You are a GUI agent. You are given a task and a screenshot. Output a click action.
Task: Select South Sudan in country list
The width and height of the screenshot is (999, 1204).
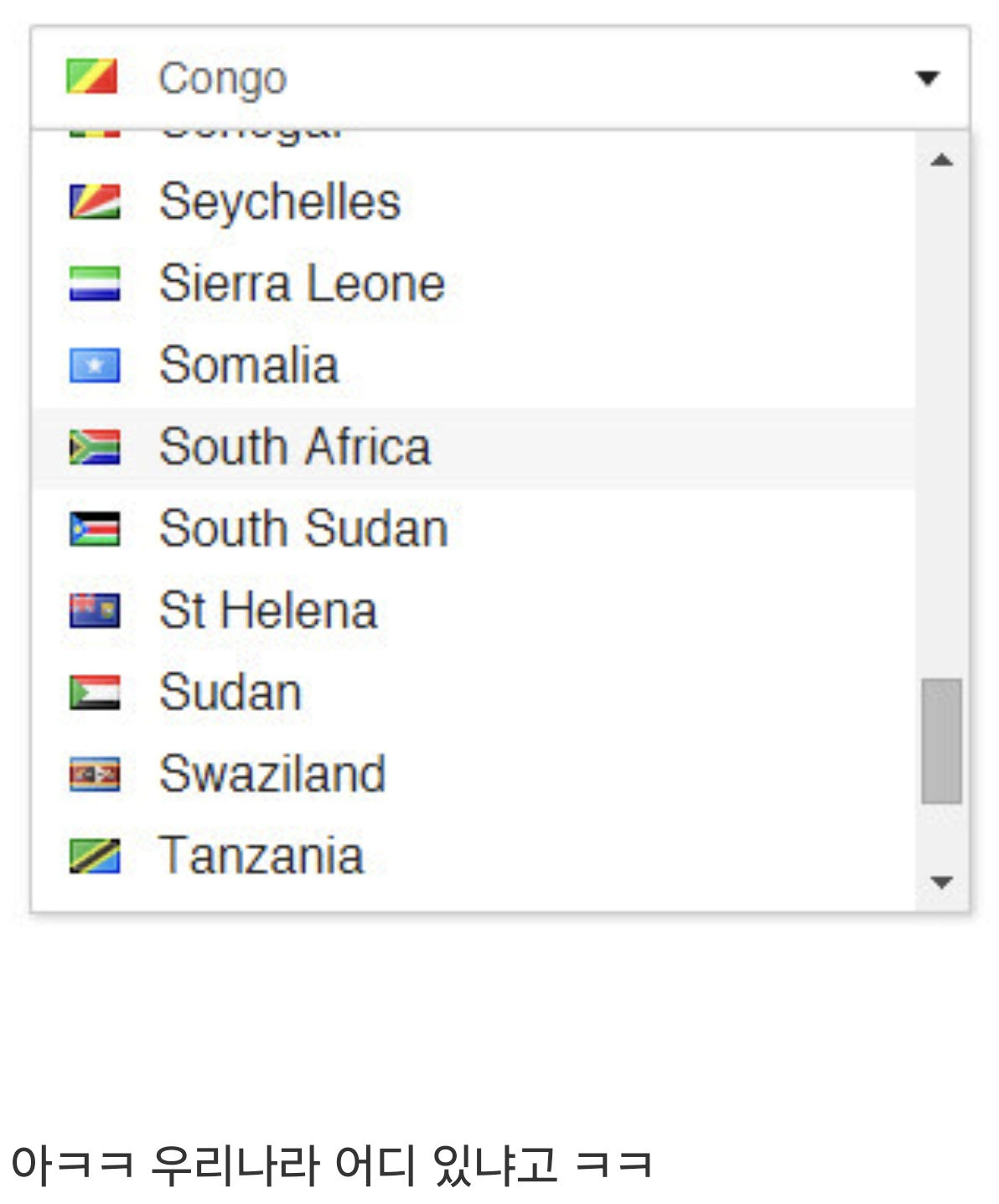coord(303,529)
